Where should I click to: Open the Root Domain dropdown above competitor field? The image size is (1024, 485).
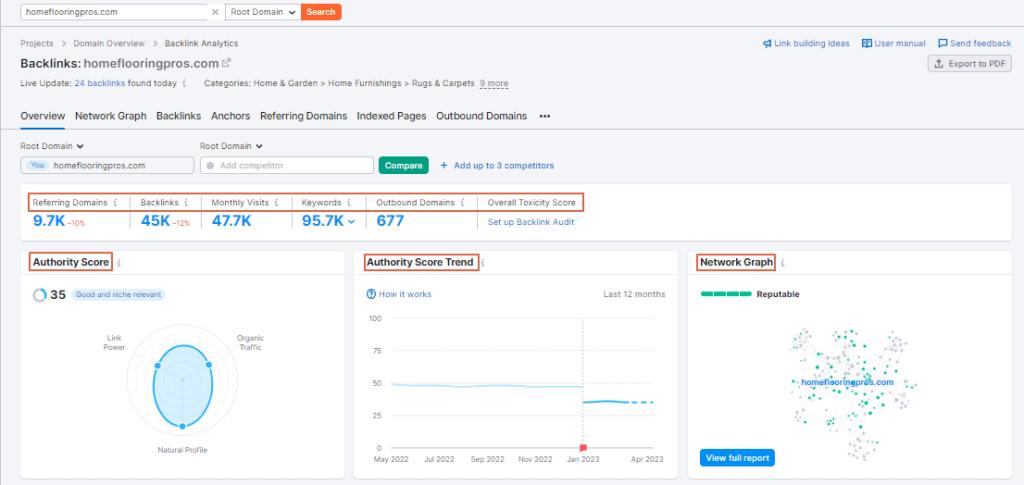232,146
